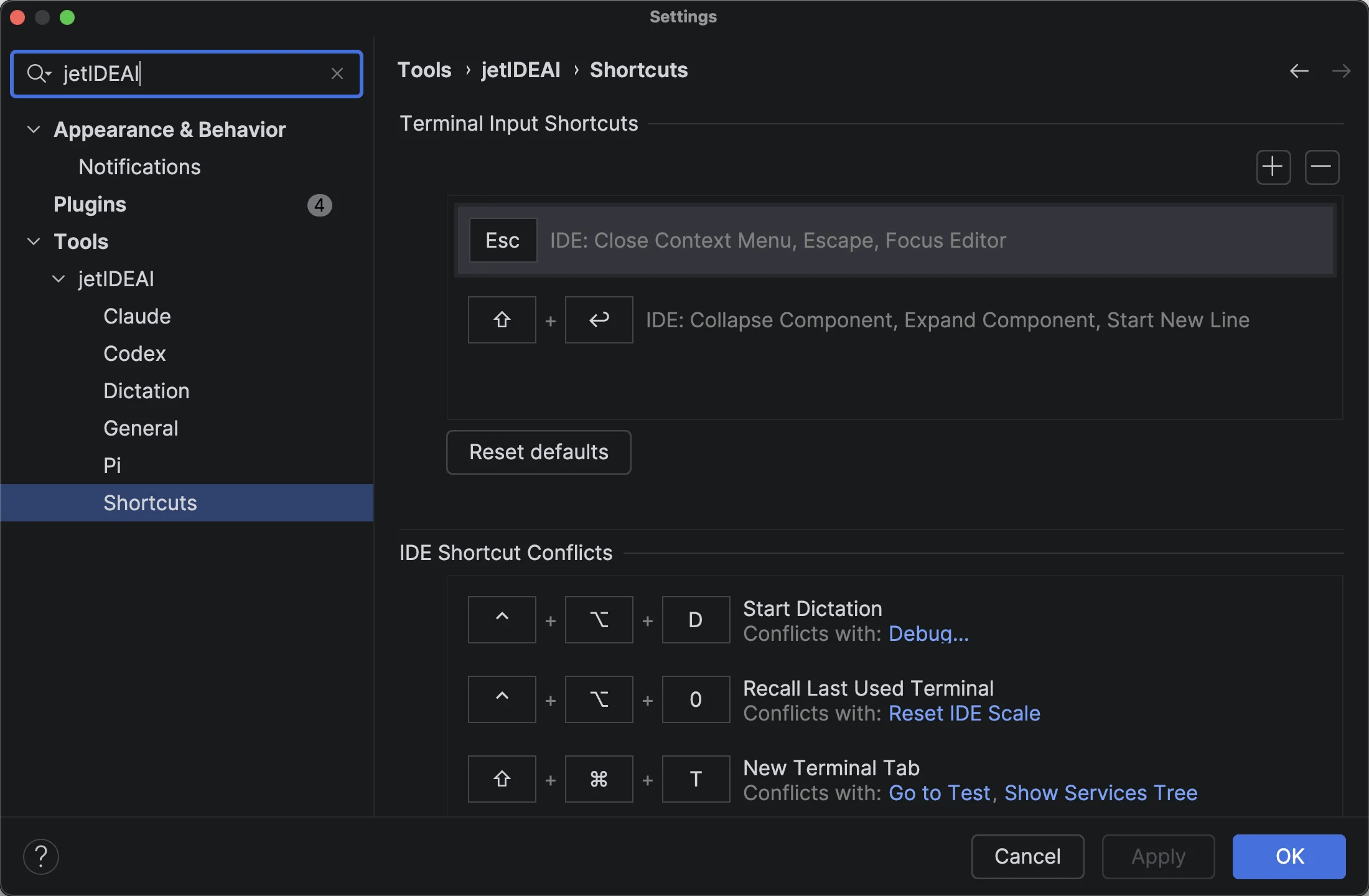Select General under jetIDEAI
Screen dimensions: 1369x896
[x=141, y=428]
